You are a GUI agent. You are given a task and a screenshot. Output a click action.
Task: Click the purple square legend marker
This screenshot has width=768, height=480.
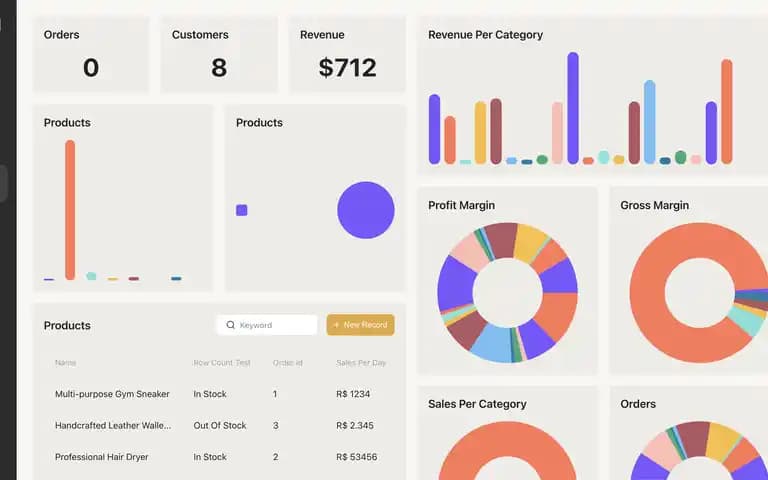pos(241,210)
